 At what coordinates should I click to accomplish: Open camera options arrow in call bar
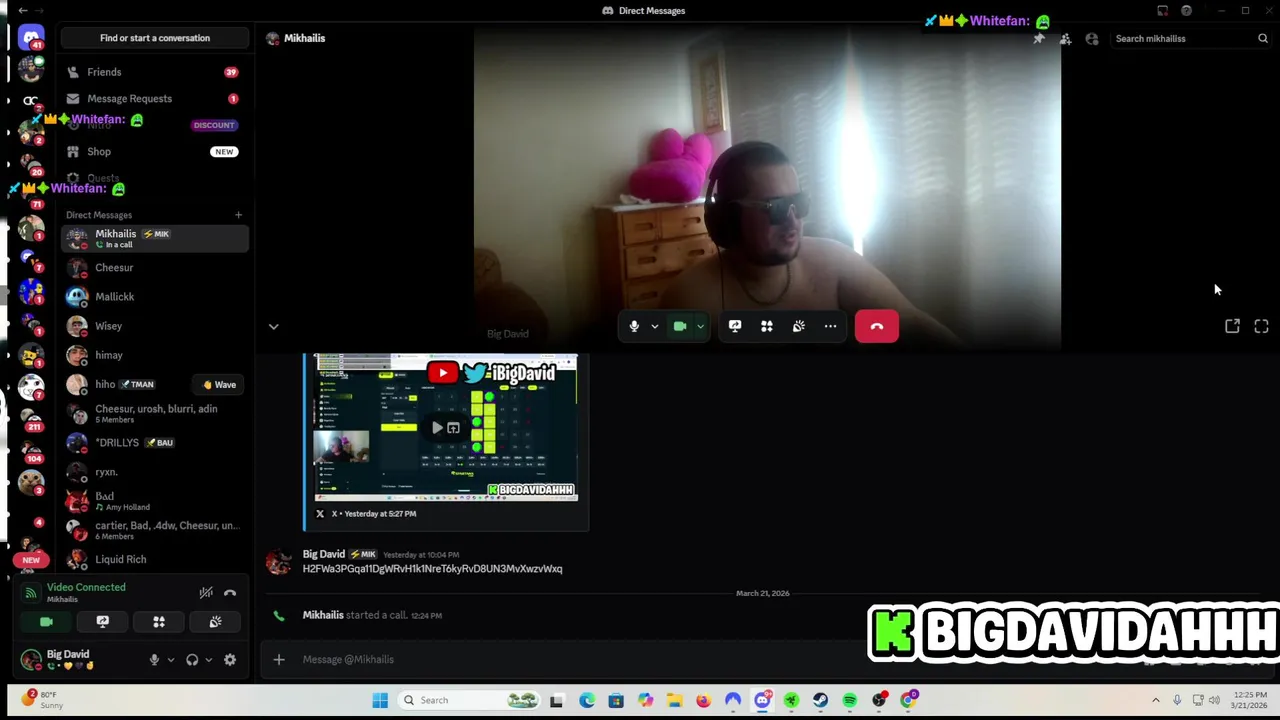700,326
